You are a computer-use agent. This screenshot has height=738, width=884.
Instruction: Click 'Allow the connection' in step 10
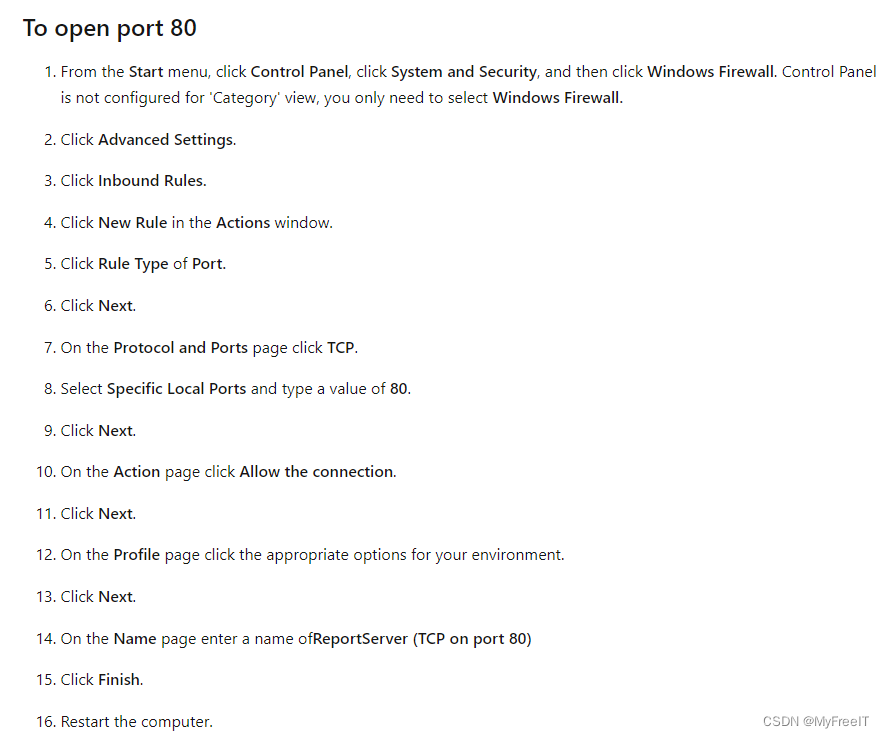(x=317, y=472)
